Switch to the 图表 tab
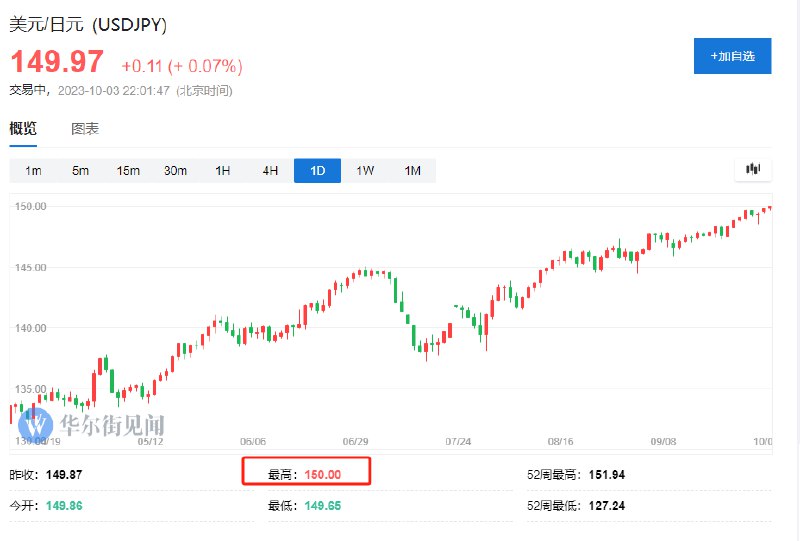Viewport: 800px width, 541px height. [x=85, y=129]
